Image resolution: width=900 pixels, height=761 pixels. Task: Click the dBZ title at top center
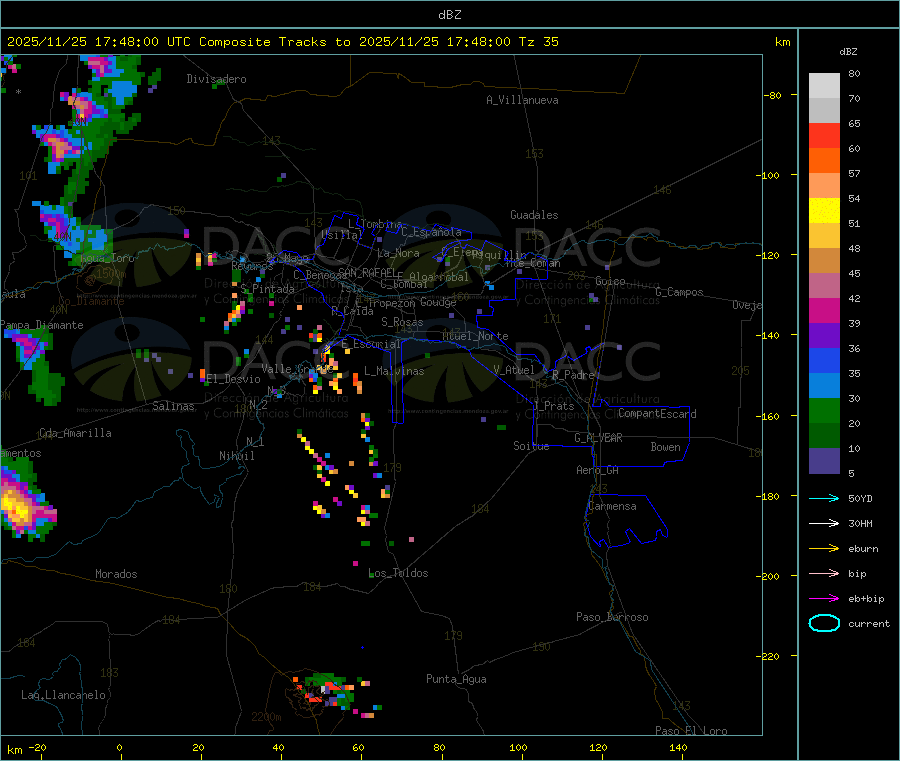tap(449, 15)
